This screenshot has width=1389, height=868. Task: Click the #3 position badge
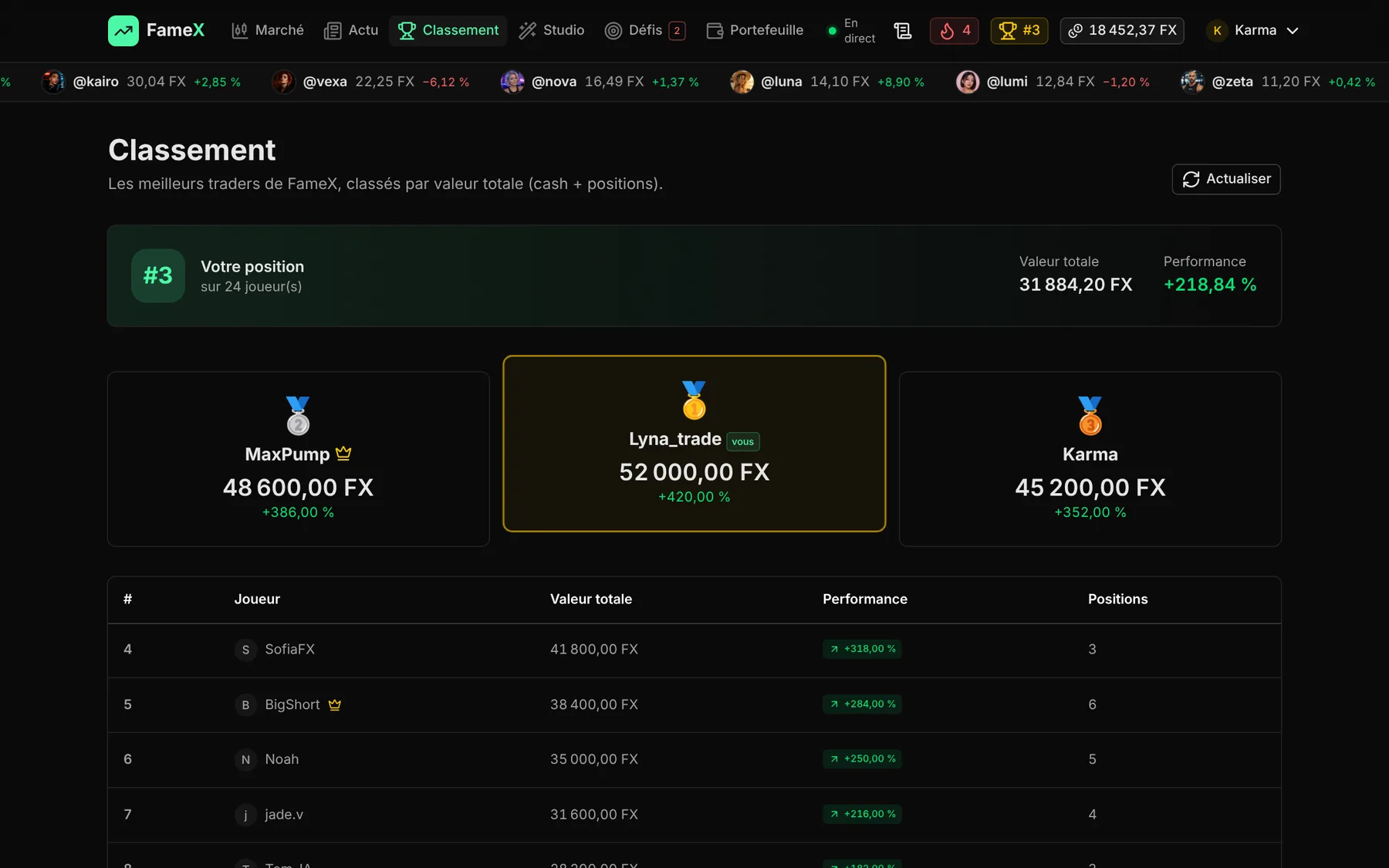tap(158, 275)
